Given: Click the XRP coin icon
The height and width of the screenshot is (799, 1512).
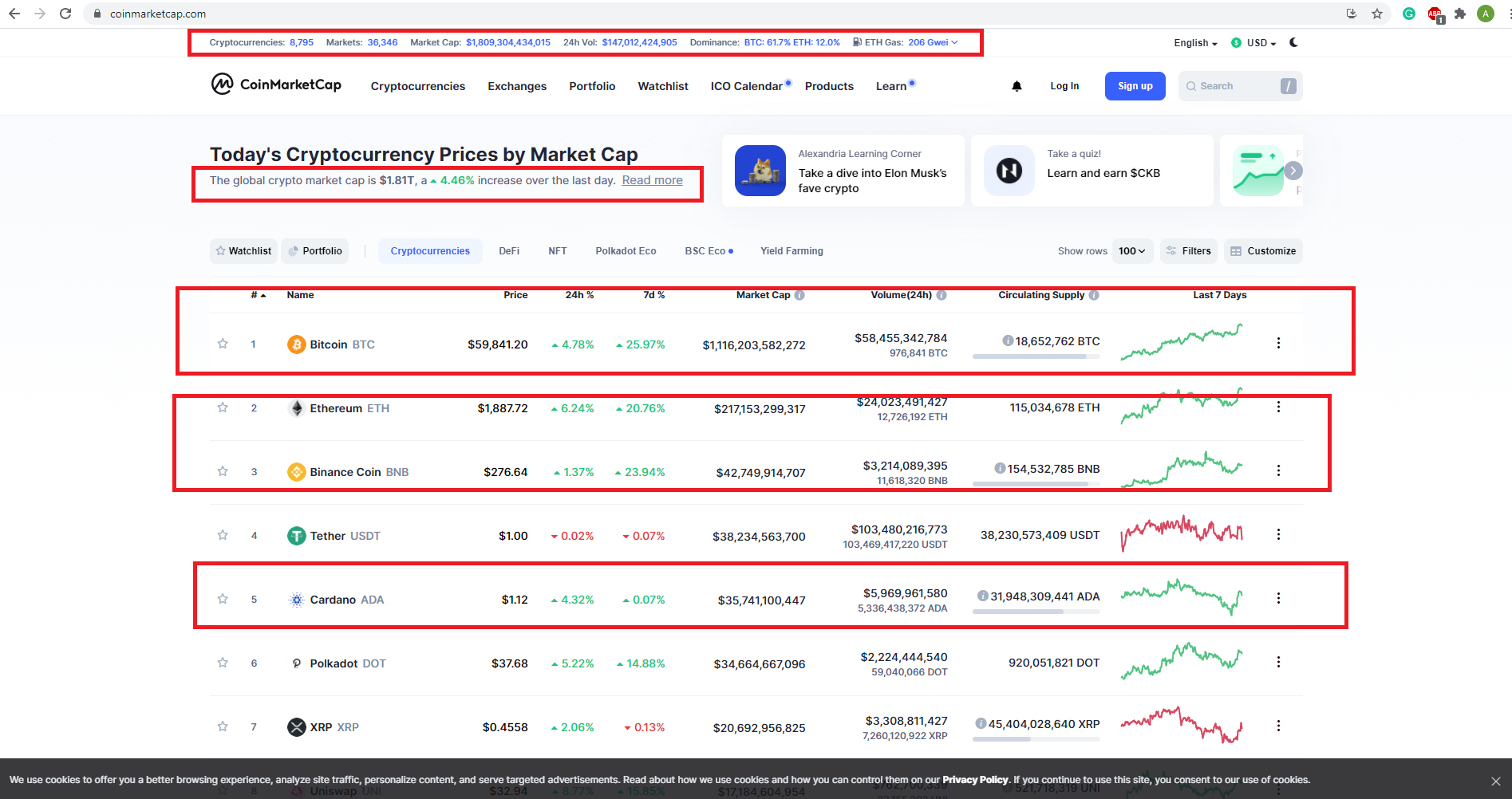Looking at the screenshot, I should pos(297,727).
